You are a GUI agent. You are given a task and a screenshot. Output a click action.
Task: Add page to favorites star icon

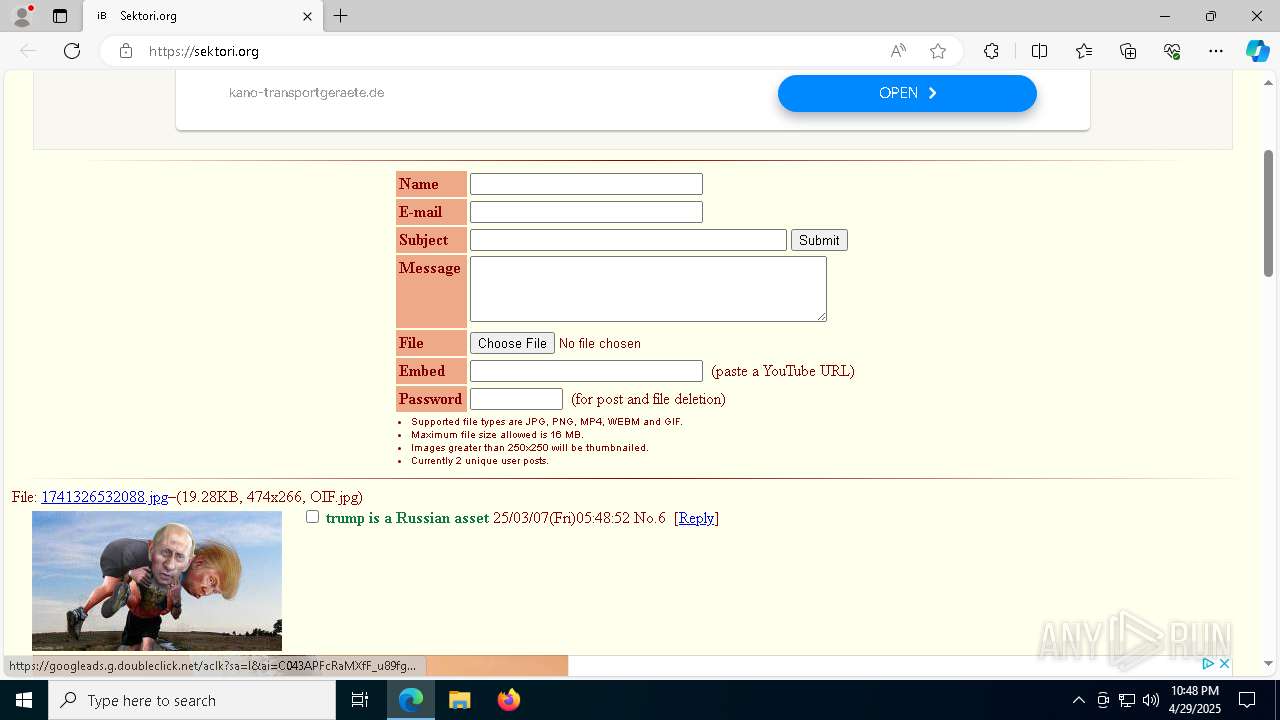tap(938, 51)
